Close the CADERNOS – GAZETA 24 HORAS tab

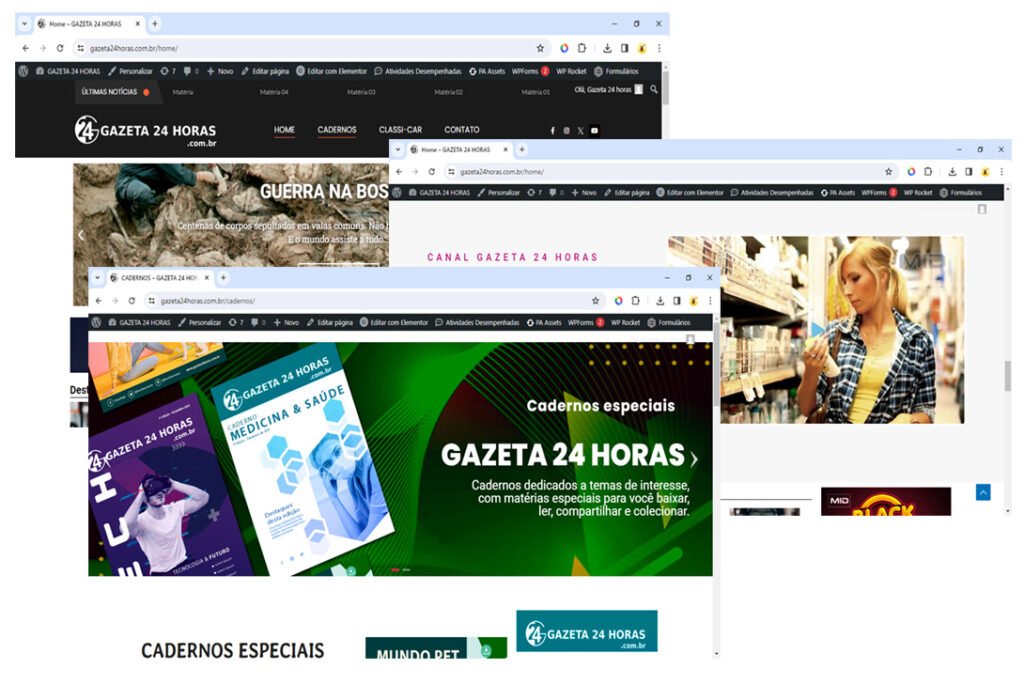click(206, 278)
